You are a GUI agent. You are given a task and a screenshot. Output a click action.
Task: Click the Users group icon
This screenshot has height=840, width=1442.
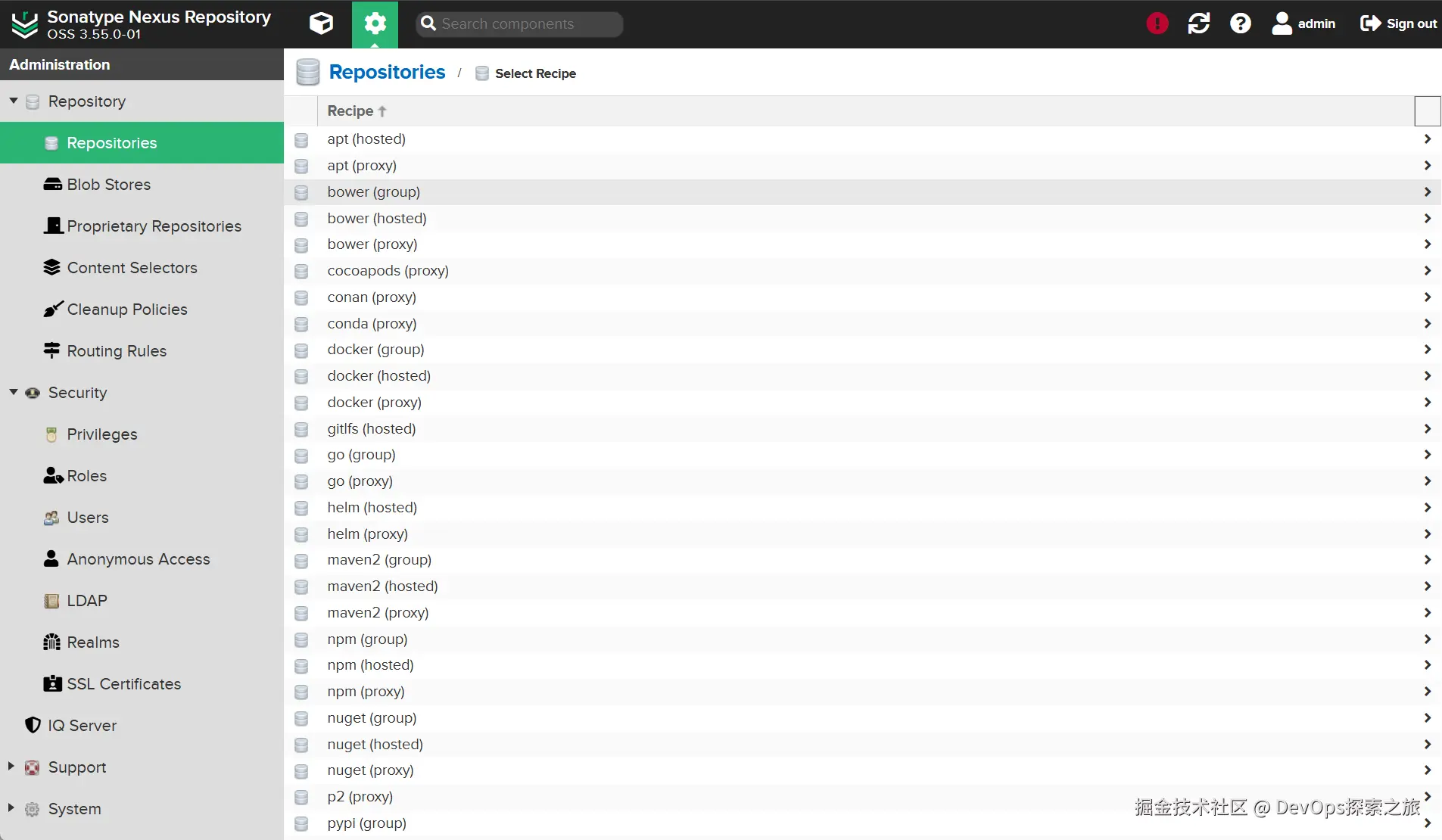tap(51, 518)
